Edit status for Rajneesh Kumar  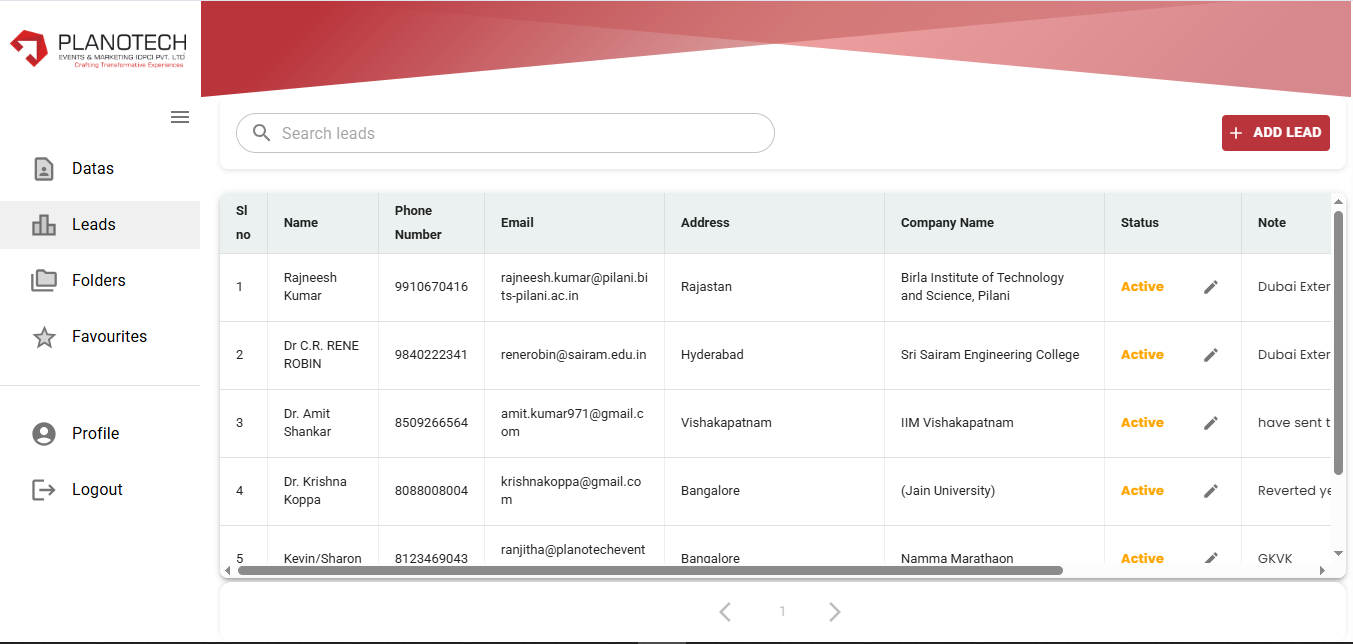tap(1210, 287)
